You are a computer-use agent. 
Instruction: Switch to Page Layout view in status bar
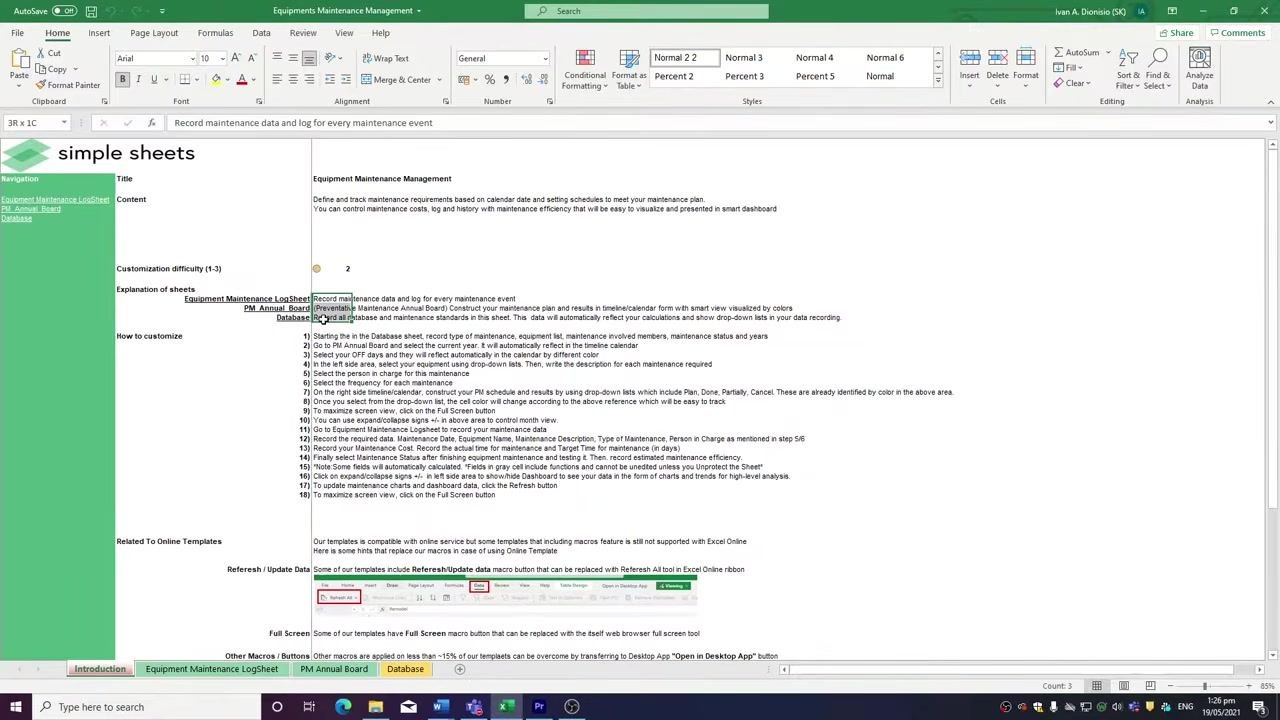tap(1124, 686)
